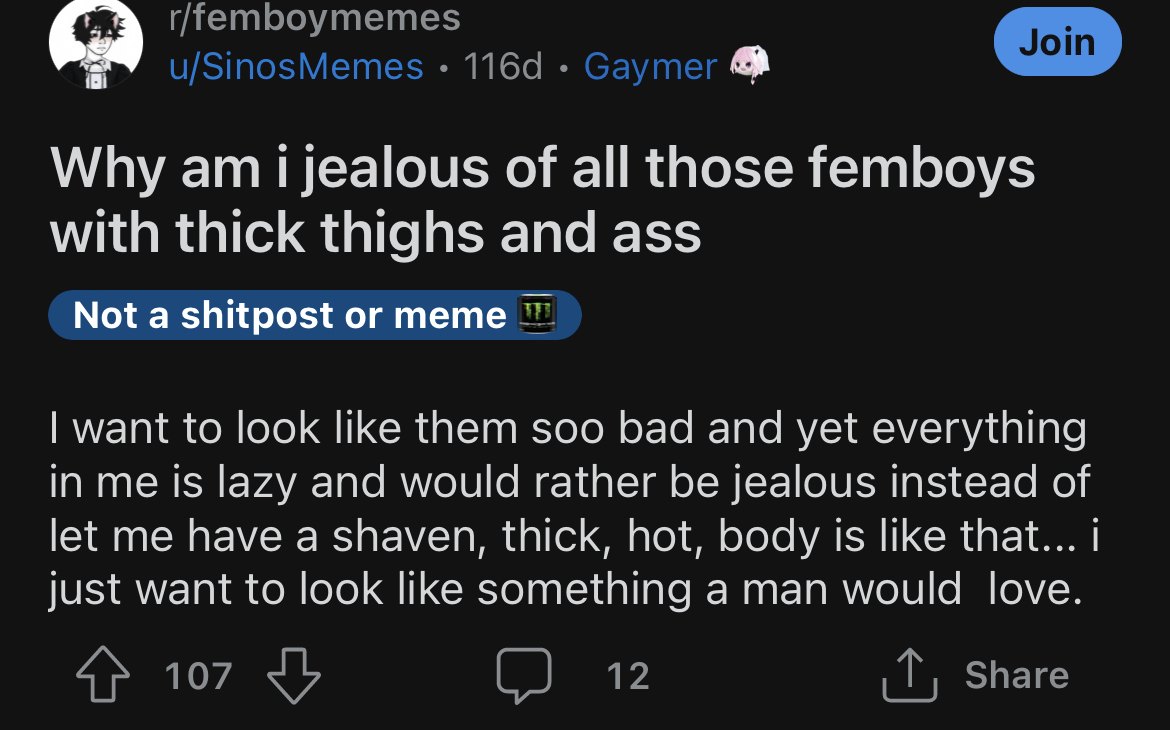
Task: Click the 12 comments count
Action: [x=628, y=676]
